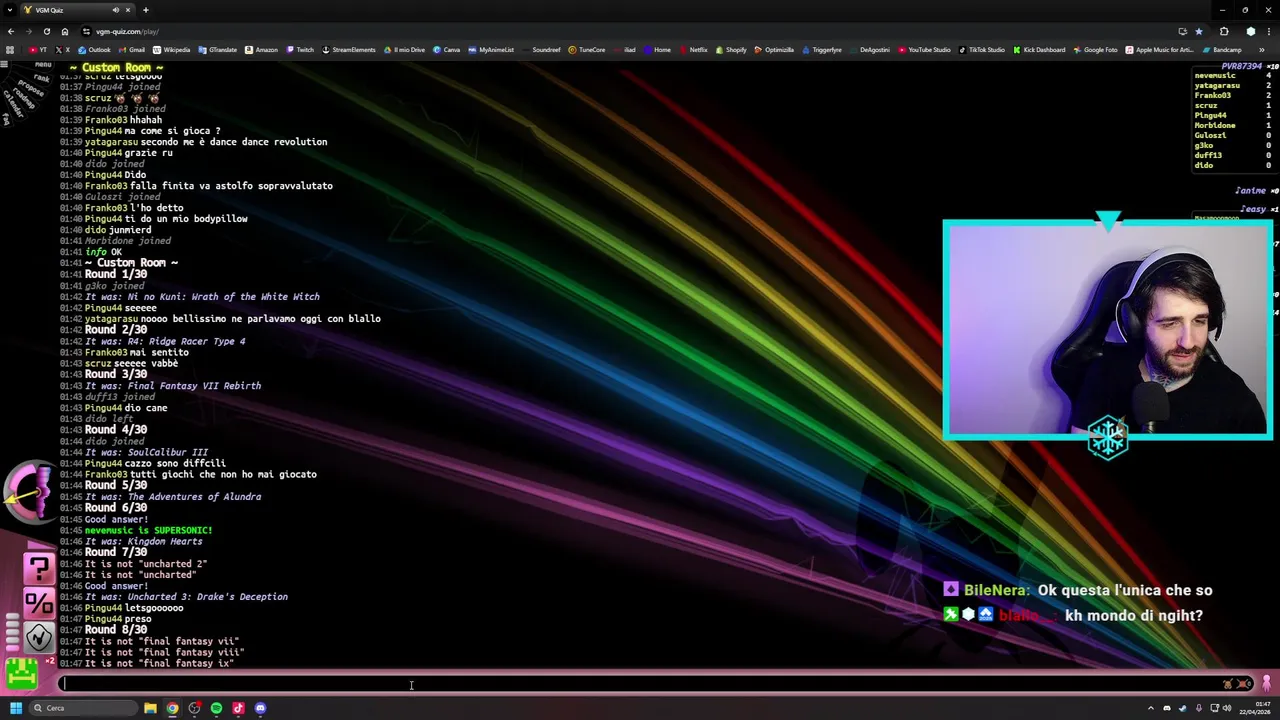The width and height of the screenshot is (1280, 720).
Task: Click "nevemusic is SUPERSONIC!" message
Action: [x=149, y=530]
